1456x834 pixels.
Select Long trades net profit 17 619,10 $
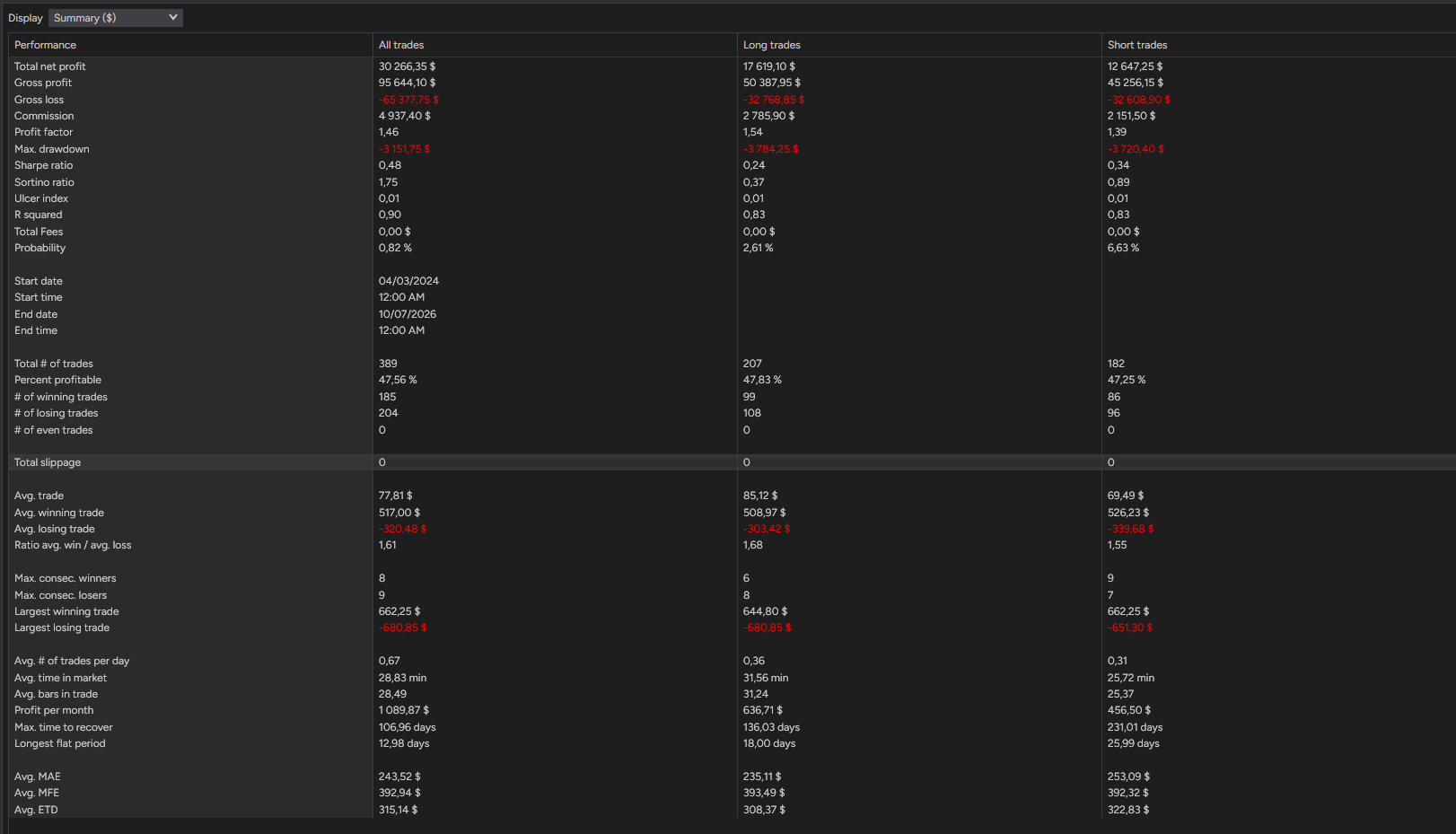tap(769, 66)
